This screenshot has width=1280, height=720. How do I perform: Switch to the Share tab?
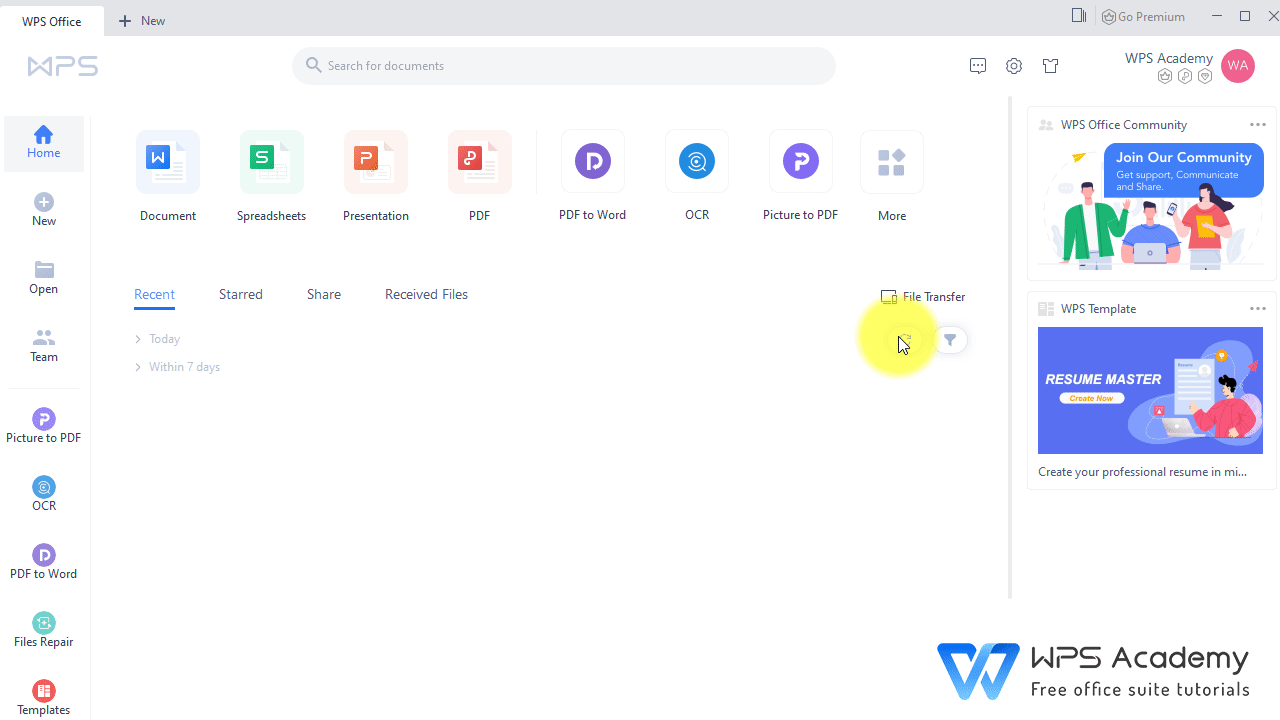pos(324,295)
